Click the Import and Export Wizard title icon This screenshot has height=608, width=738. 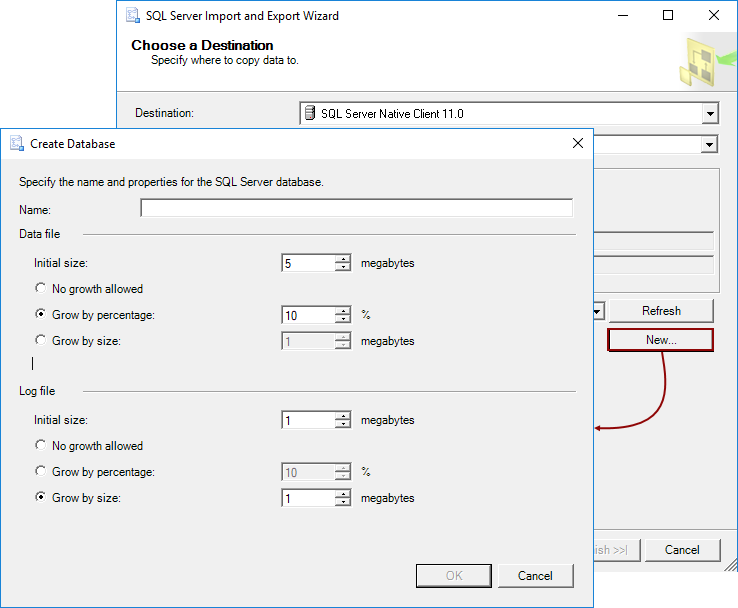click(133, 16)
